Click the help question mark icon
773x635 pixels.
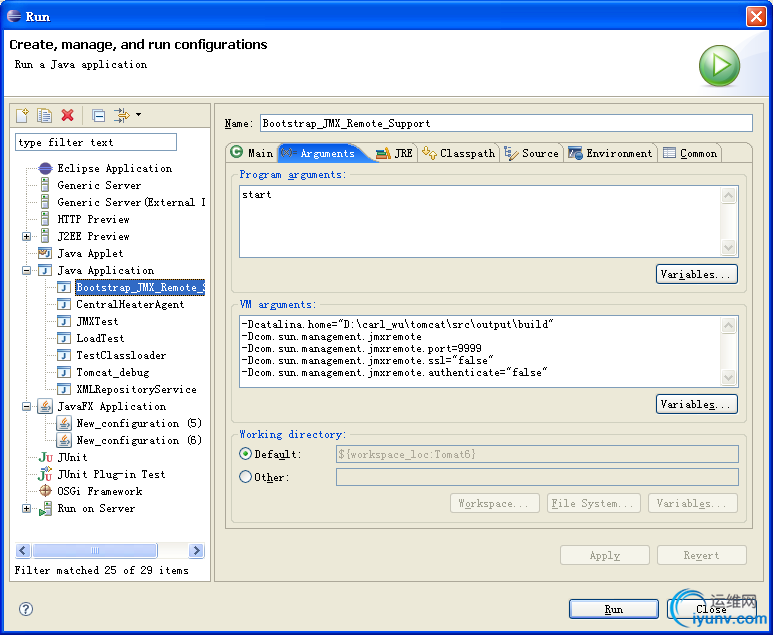[26, 609]
